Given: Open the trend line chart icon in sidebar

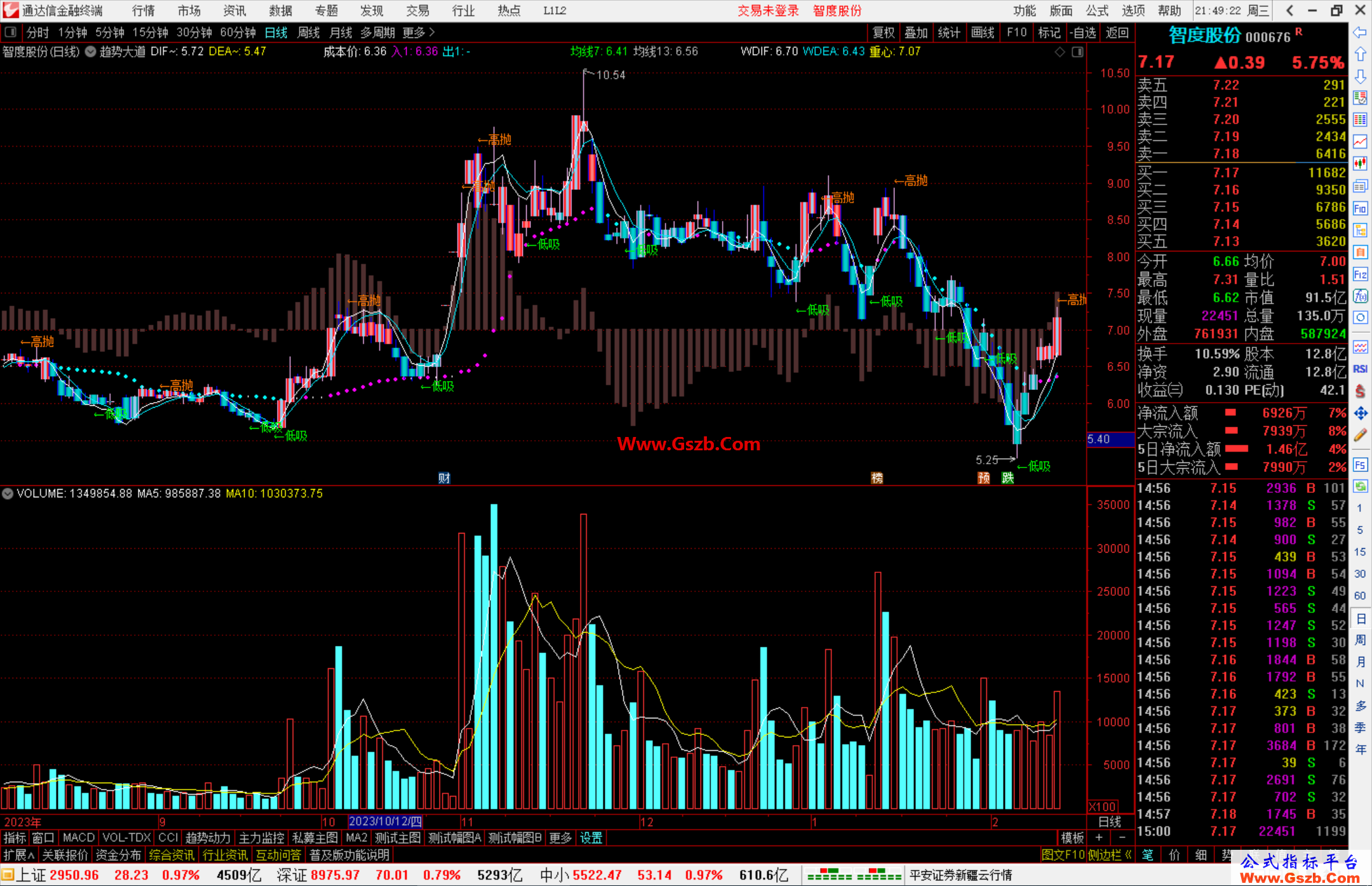Looking at the screenshot, I should pos(1360,142).
